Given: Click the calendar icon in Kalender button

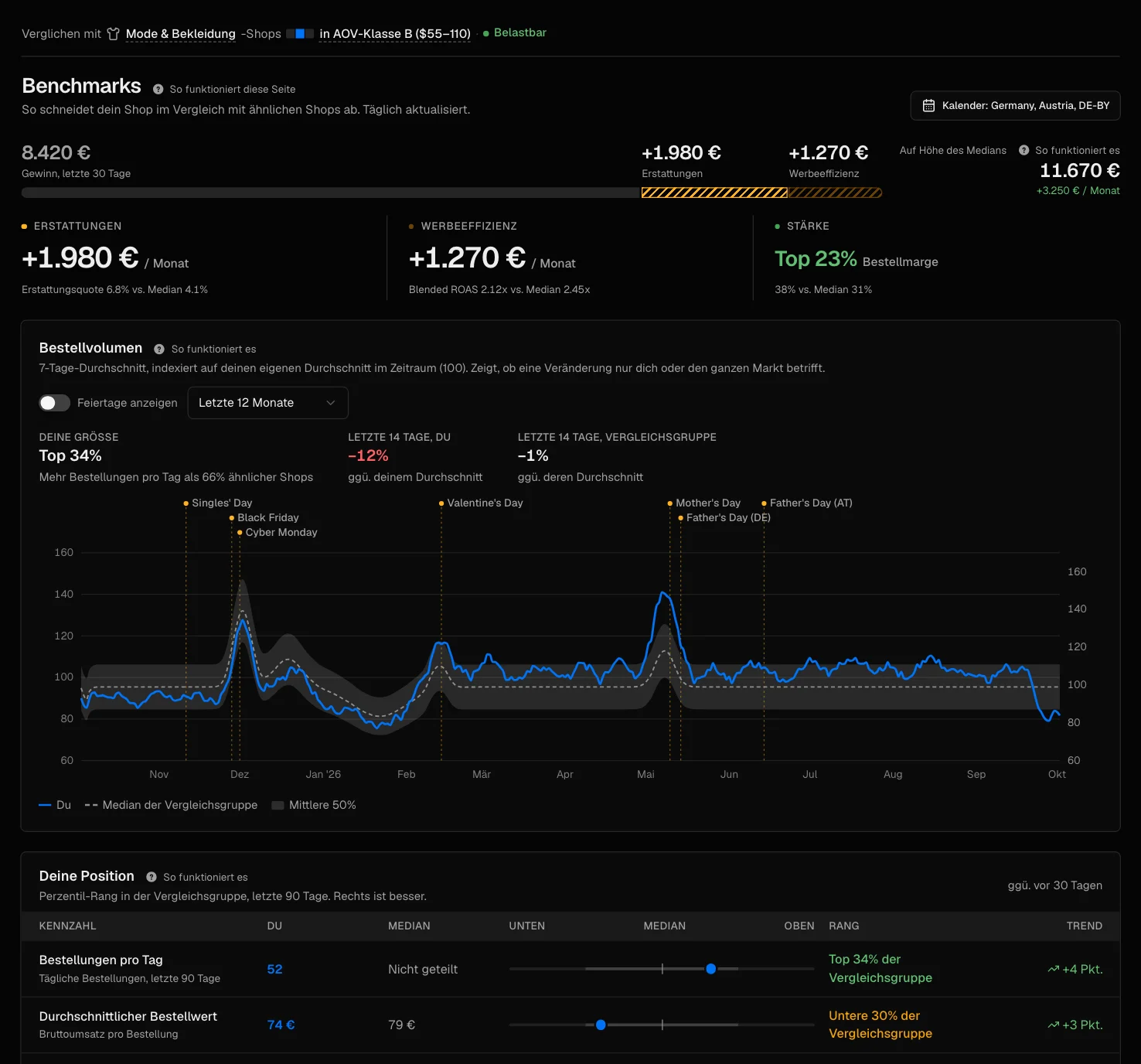Looking at the screenshot, I should pos(928,105).
